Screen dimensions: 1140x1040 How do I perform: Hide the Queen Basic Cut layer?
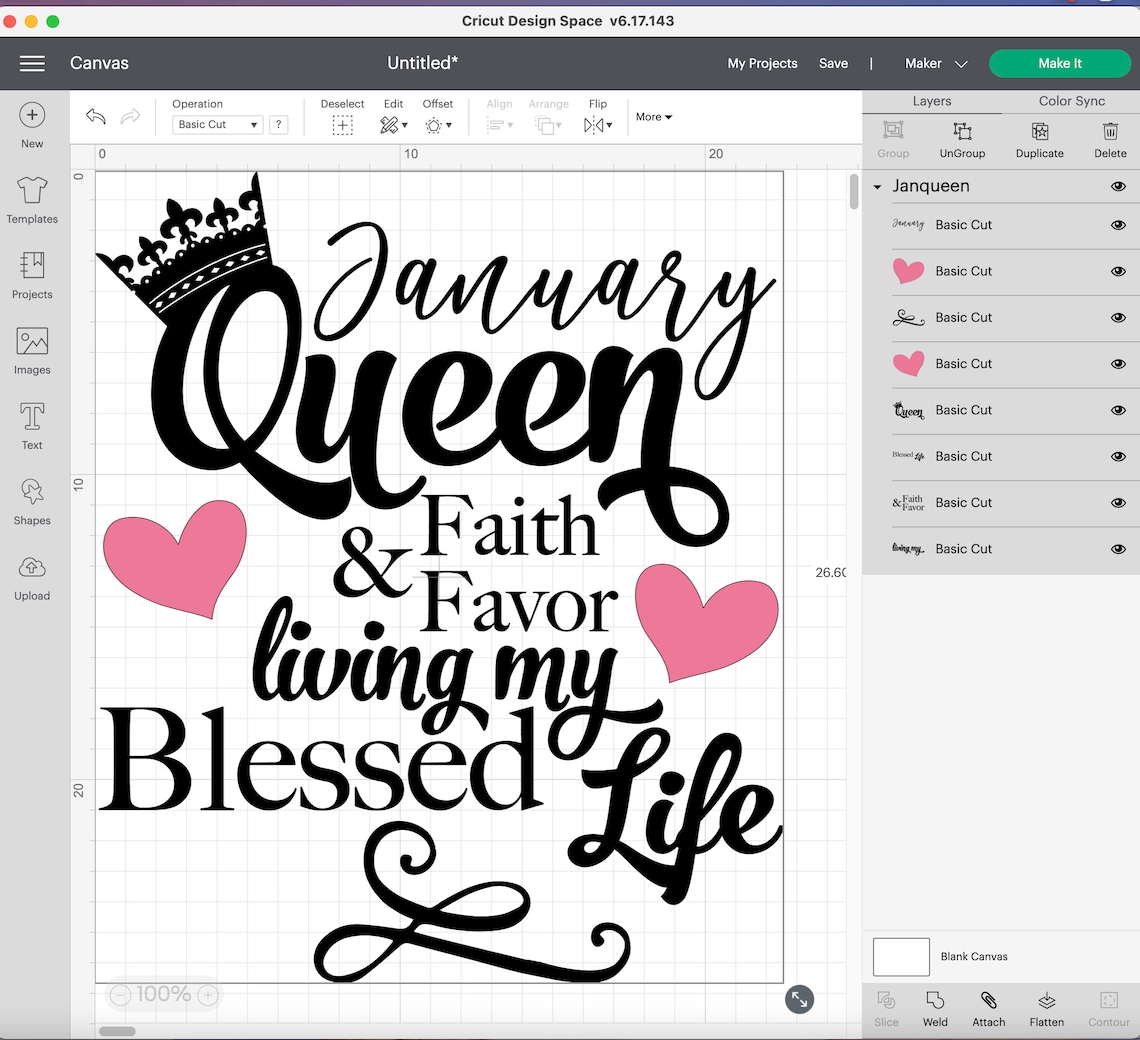click(1118, 410)
